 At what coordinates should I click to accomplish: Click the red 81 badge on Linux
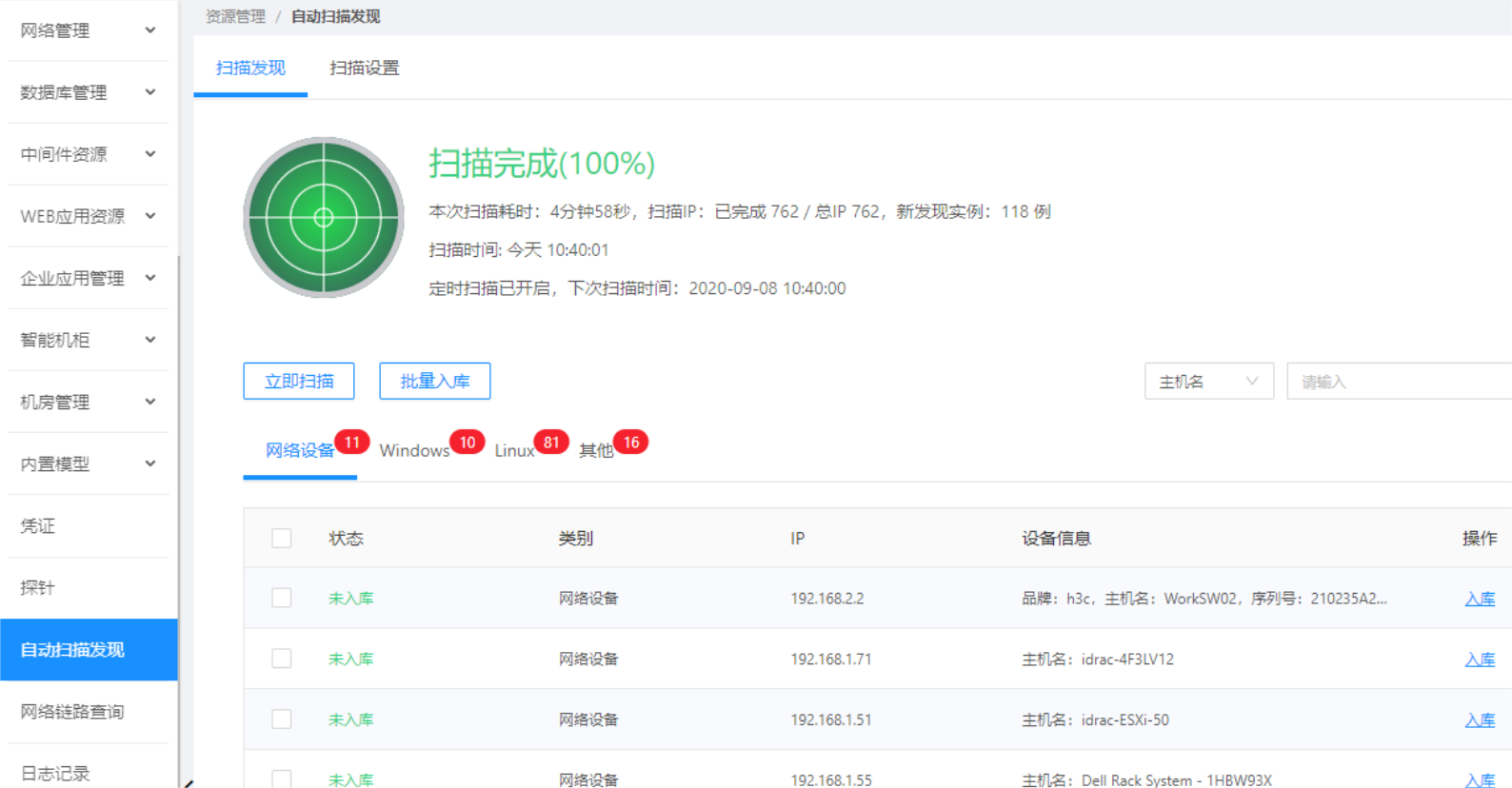[x=551, y=443]
